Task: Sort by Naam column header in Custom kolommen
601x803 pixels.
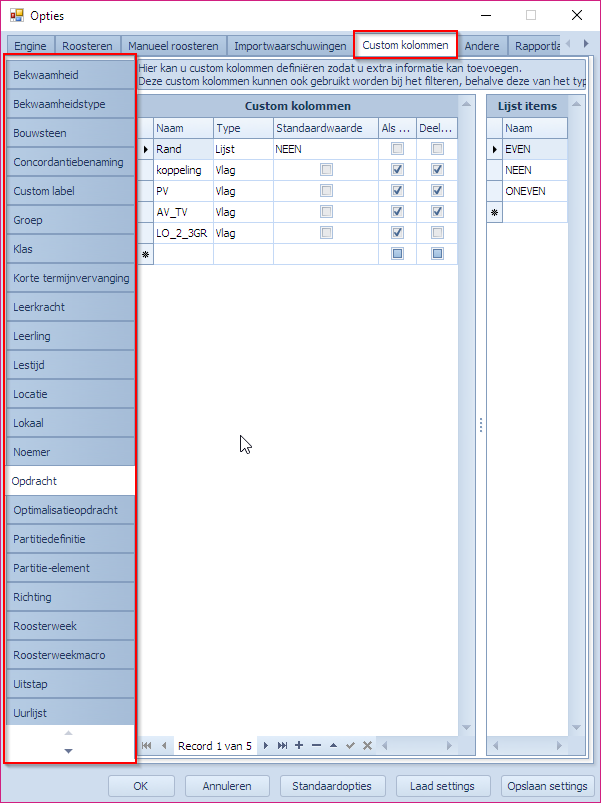Action: point(183,128)
